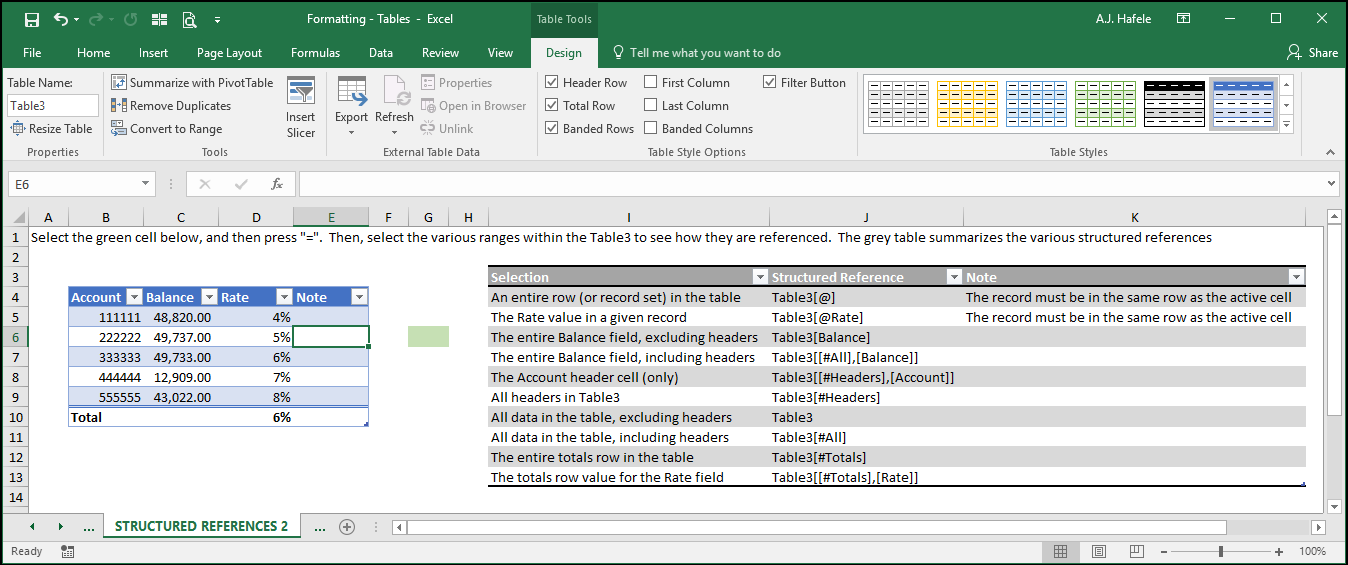Uncheck the Filter Button checkbox
Image resolution: width=1348 pixels, height=565 pixels.
pyautogui.click(x=770, y=83)
